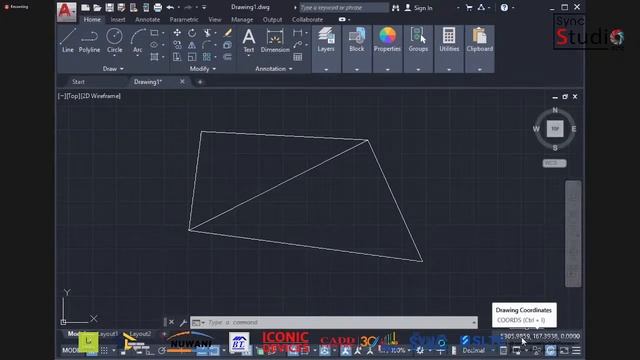640x360 pixels.
Task: Create a new drawing from quick access toolbar
Action: click(x=85, y=7)
